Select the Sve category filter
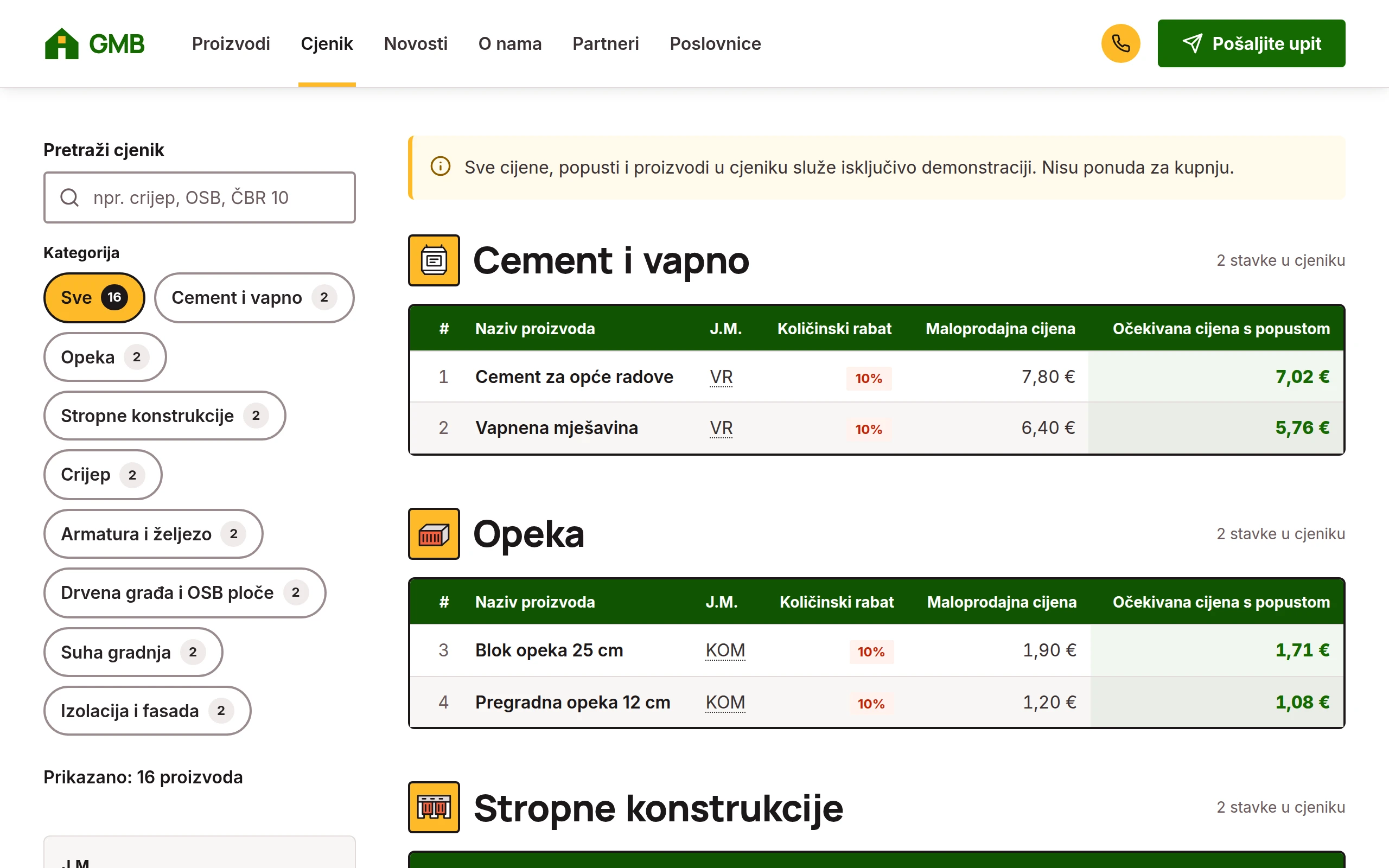The width and height of the screenshot is (1389, 868). click(x=94, y=297)
